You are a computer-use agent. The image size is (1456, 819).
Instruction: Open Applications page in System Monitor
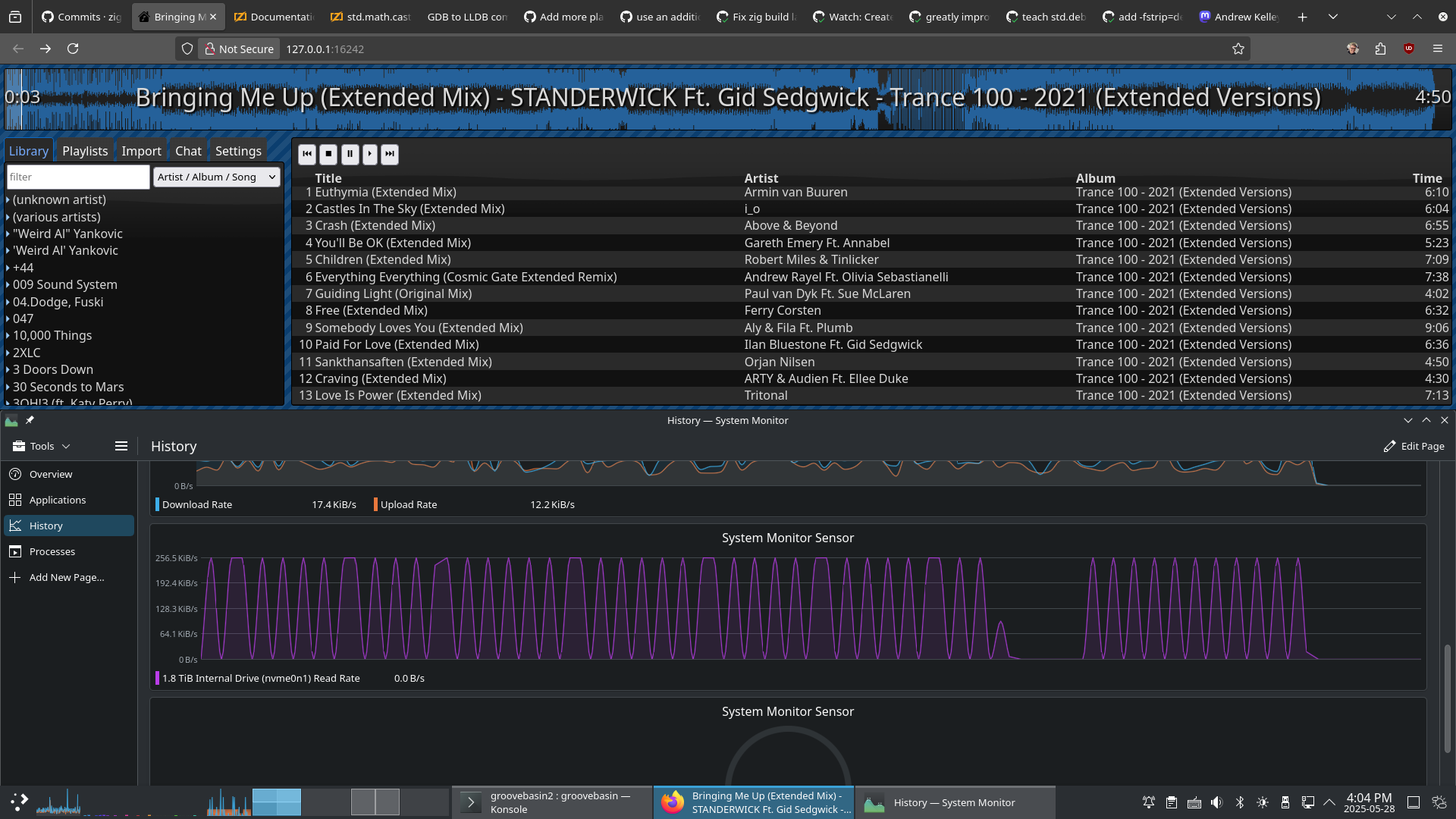[x=69, y=500]
